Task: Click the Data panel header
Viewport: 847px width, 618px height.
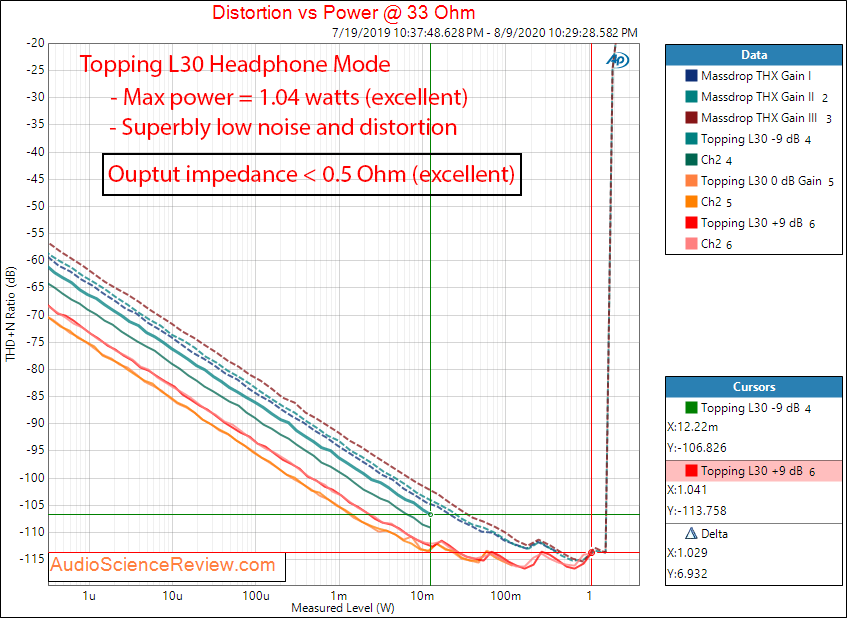Action: pyautogui.click(x=754, y=55)
